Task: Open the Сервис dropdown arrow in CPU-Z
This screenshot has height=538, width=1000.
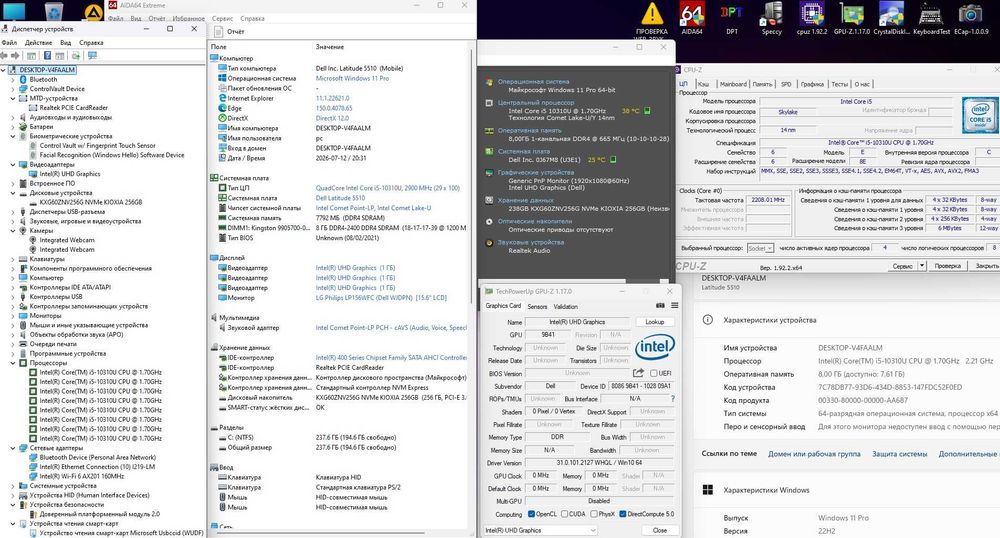Action: [922, 266]
